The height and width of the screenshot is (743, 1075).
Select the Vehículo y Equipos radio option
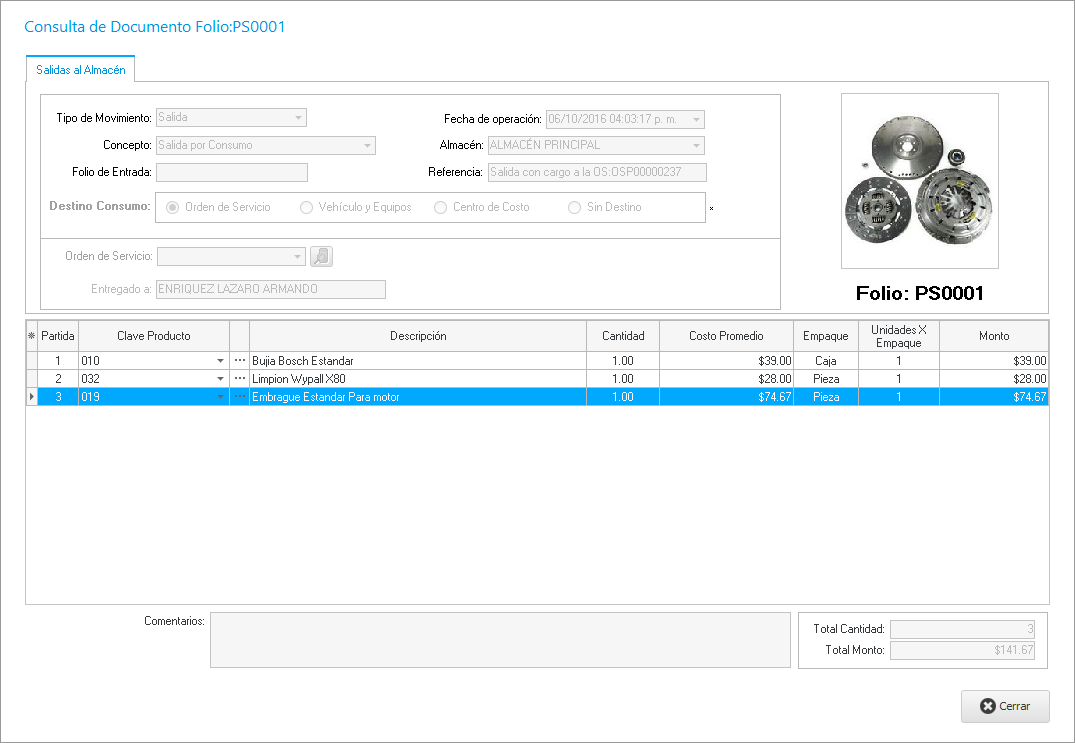(x=307, y=207)
